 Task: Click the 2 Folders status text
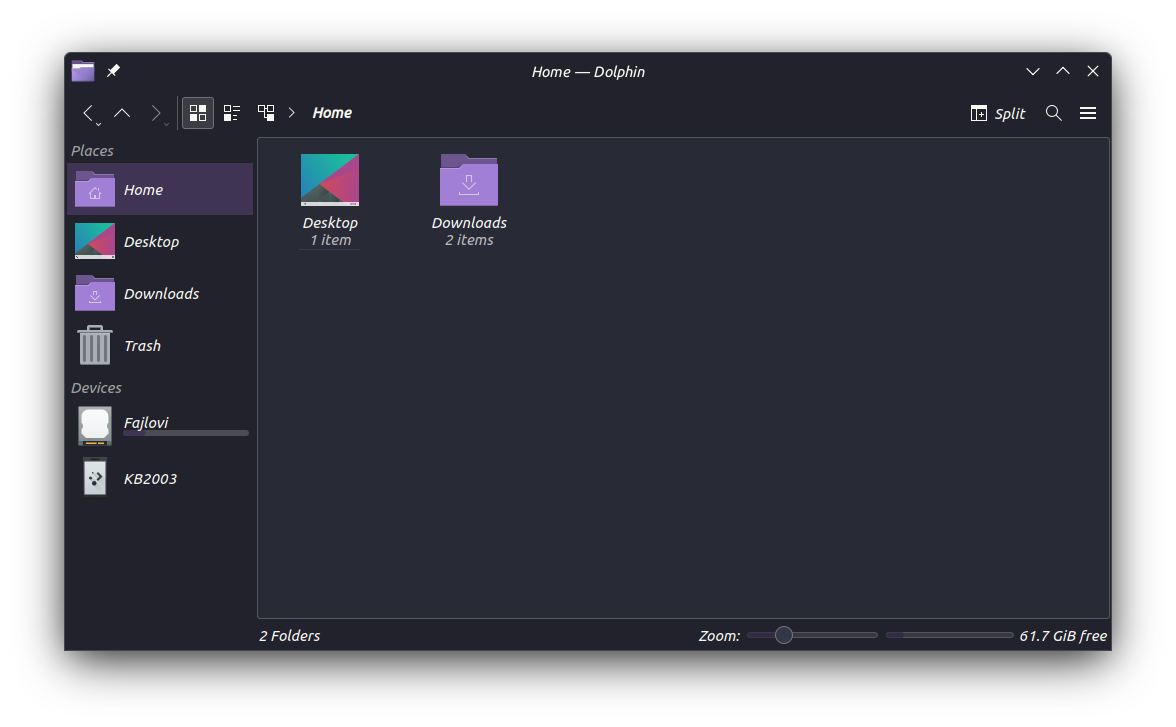(290, 636)
